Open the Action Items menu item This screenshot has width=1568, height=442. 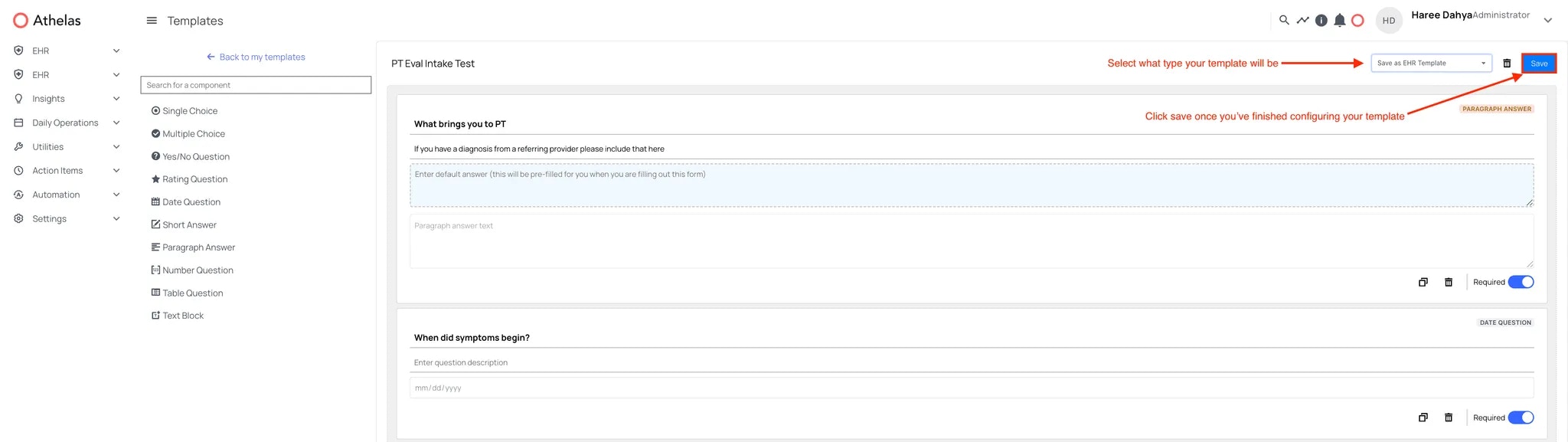click(x=57, y=171)
